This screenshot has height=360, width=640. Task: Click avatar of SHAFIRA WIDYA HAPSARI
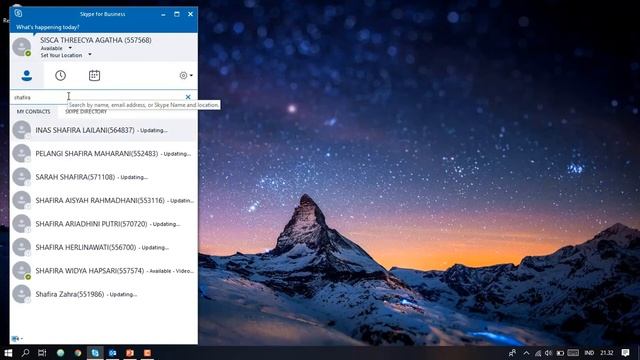[x=22, y=271]
